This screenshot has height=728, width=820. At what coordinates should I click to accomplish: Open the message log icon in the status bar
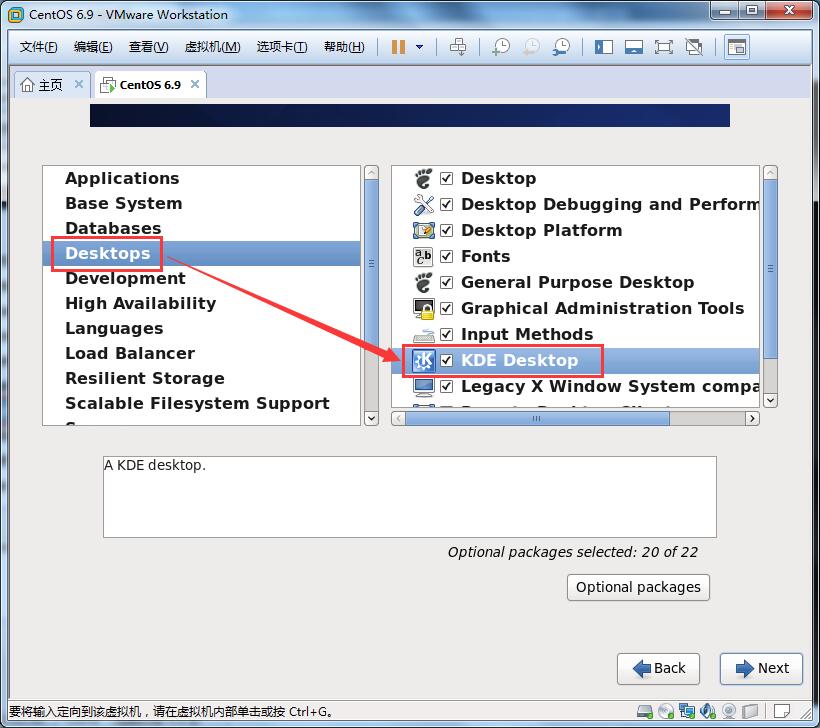(782, 711)
